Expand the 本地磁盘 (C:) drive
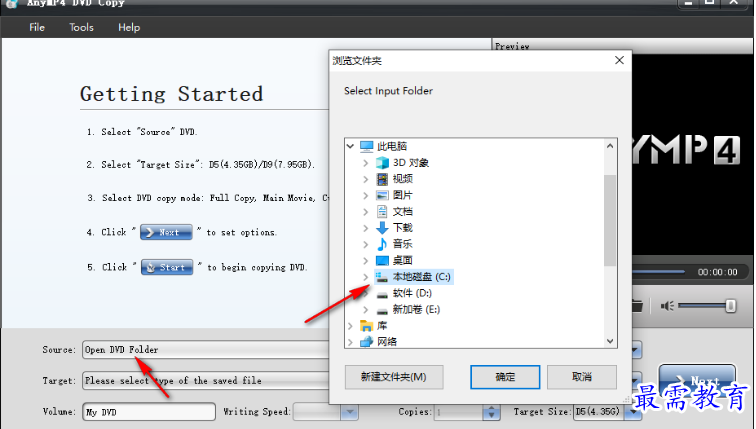The image size is (756, 429). (365, 277)
